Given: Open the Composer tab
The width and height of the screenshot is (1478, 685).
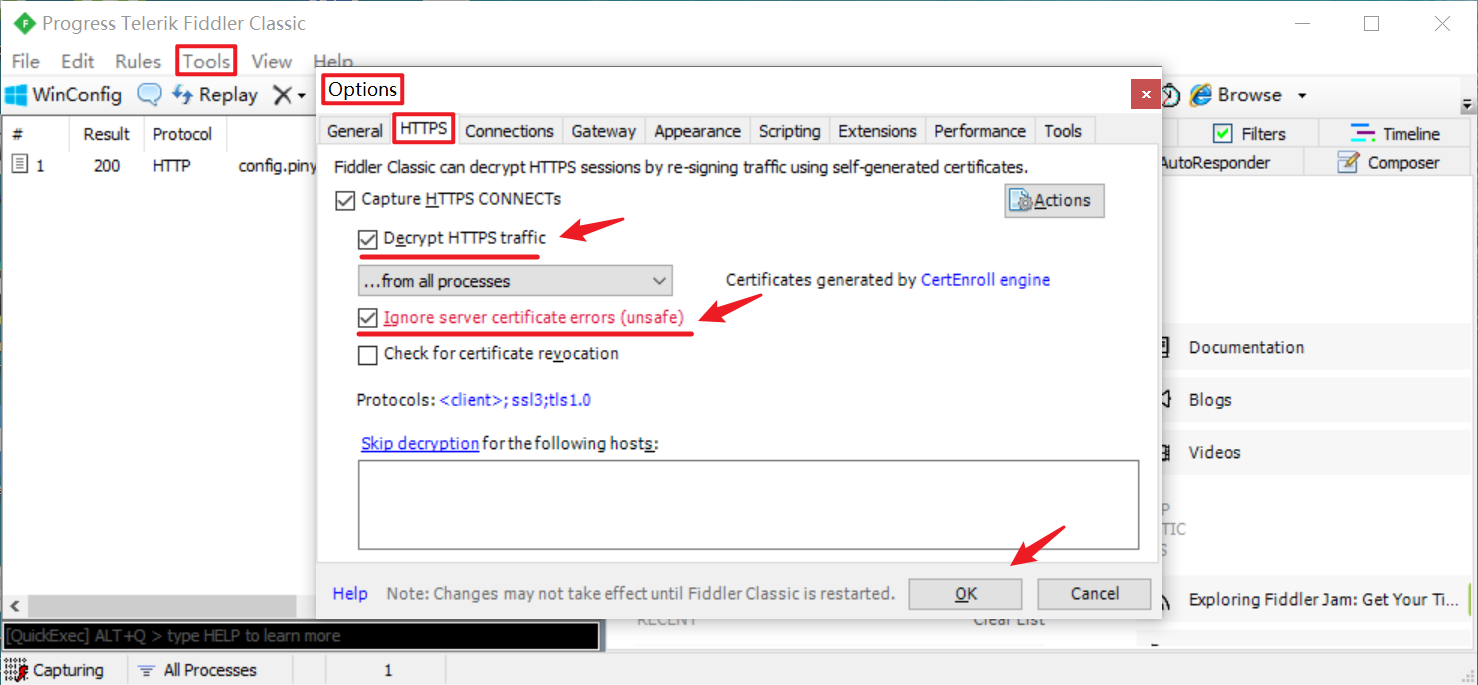Looking at the screenshot, I should click(x=1388, y=162).
